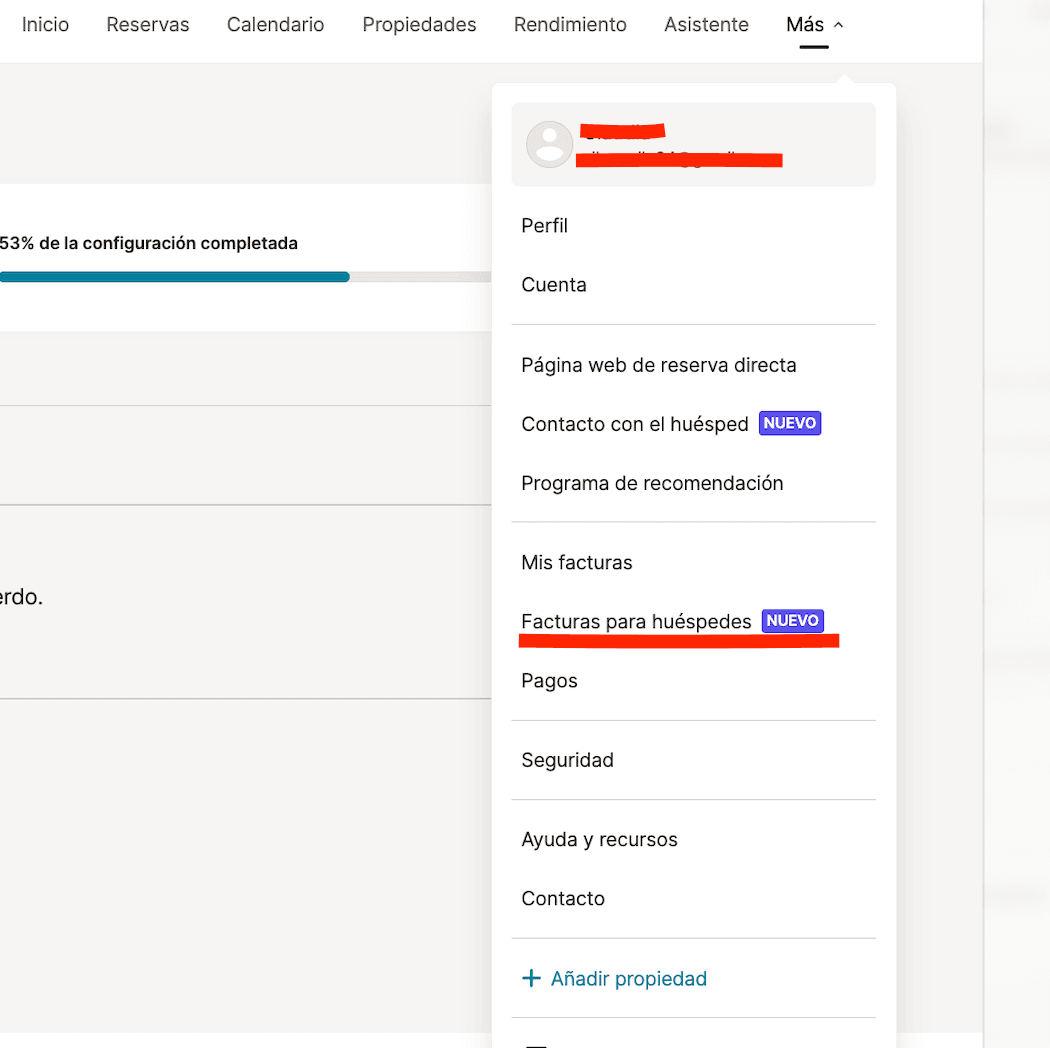Choose Página web de reserva directa

click(659, 365)
